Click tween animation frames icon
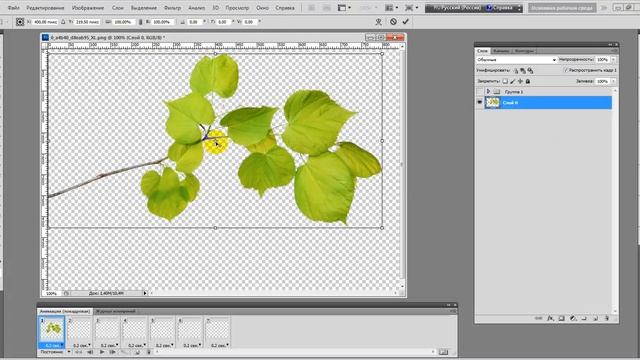Image resolution: width=640 pixels, height=360 pixels. [124, 352]
